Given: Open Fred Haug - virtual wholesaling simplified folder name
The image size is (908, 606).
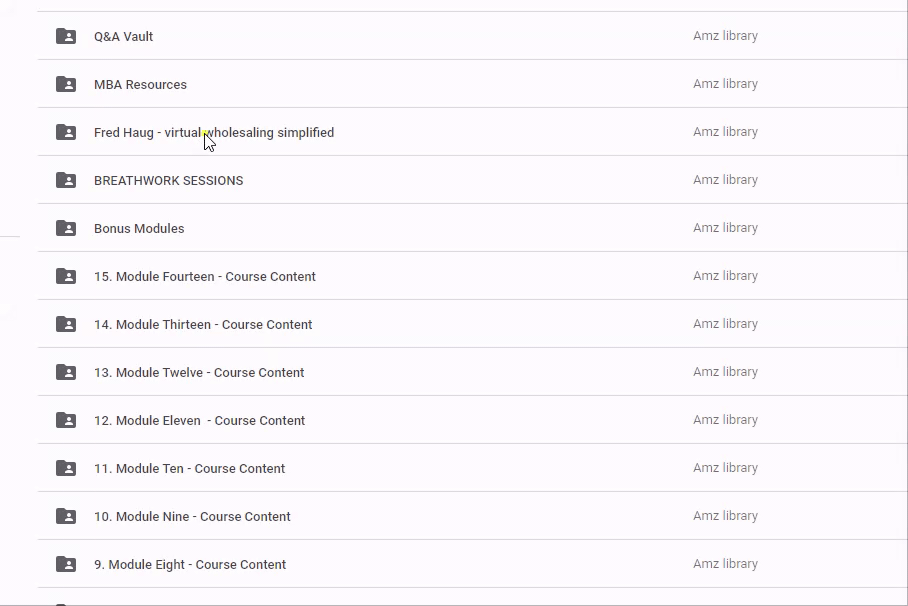Looking at the screenshot, I should pyautogui.click(x=213, y=132).
